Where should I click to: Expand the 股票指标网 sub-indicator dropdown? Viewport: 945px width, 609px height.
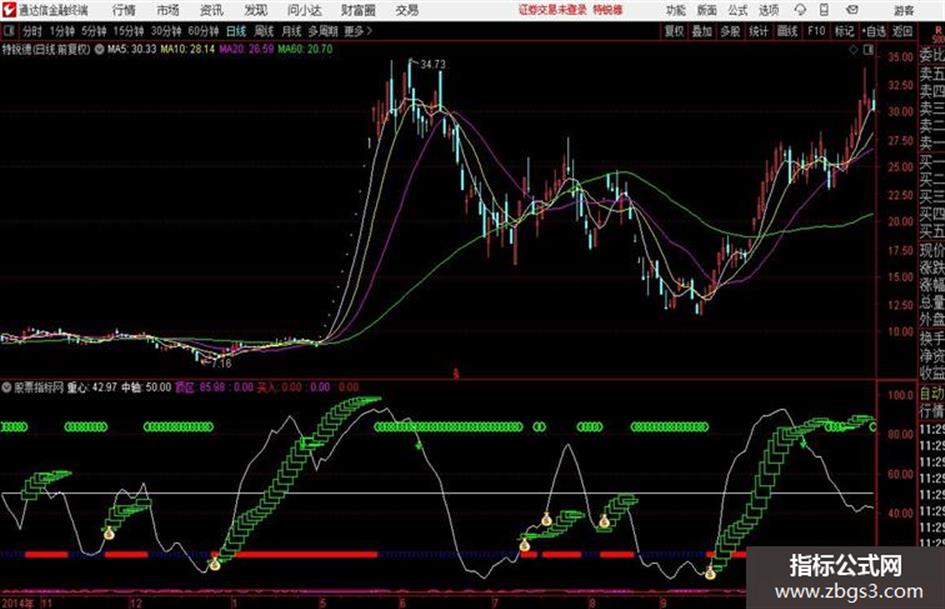click(7, 387)
